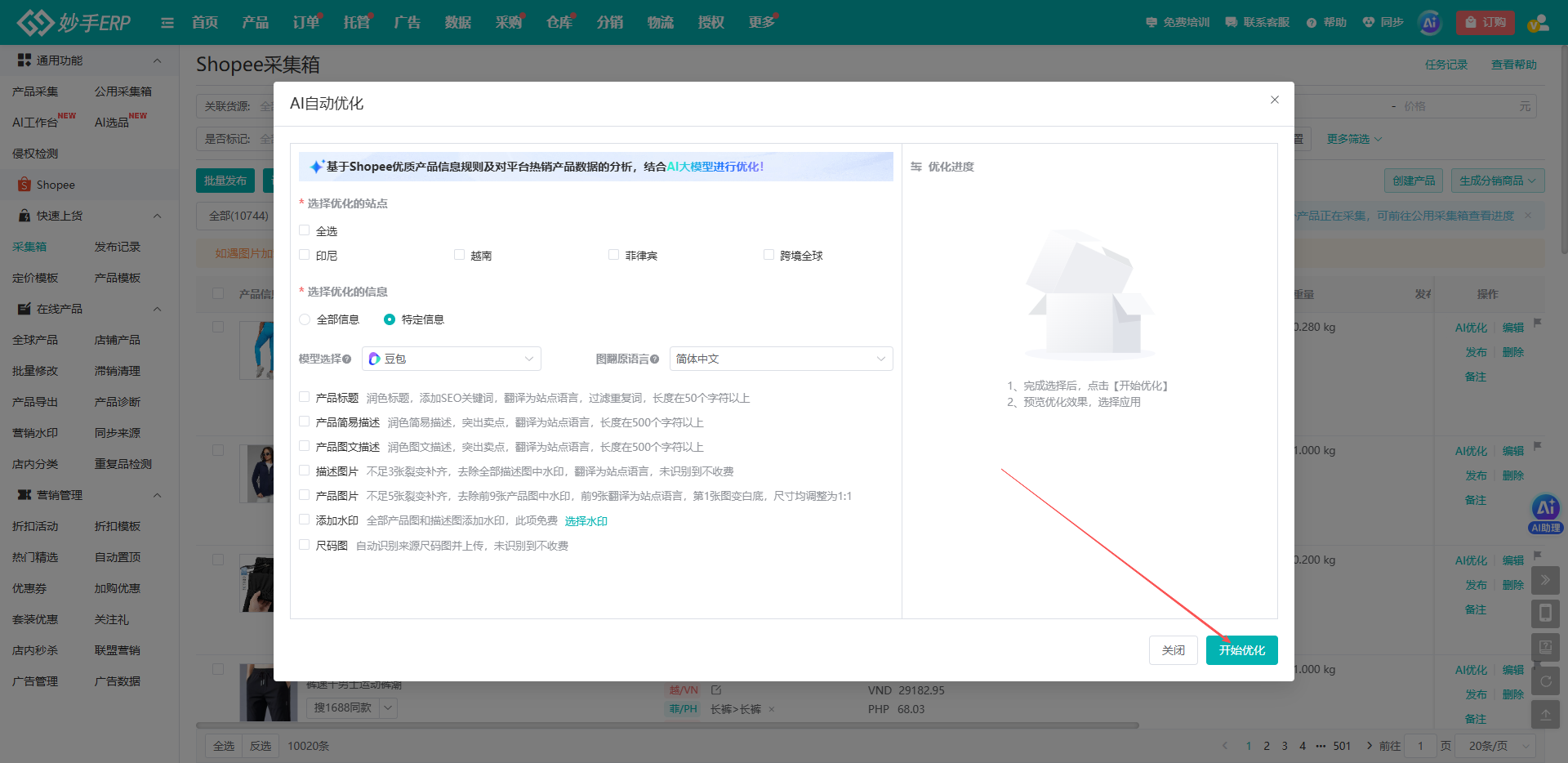The width and height of the screenshot is (1568, 763).
Task: Click the 订购 button
Action: click(x=1486, y=22)
